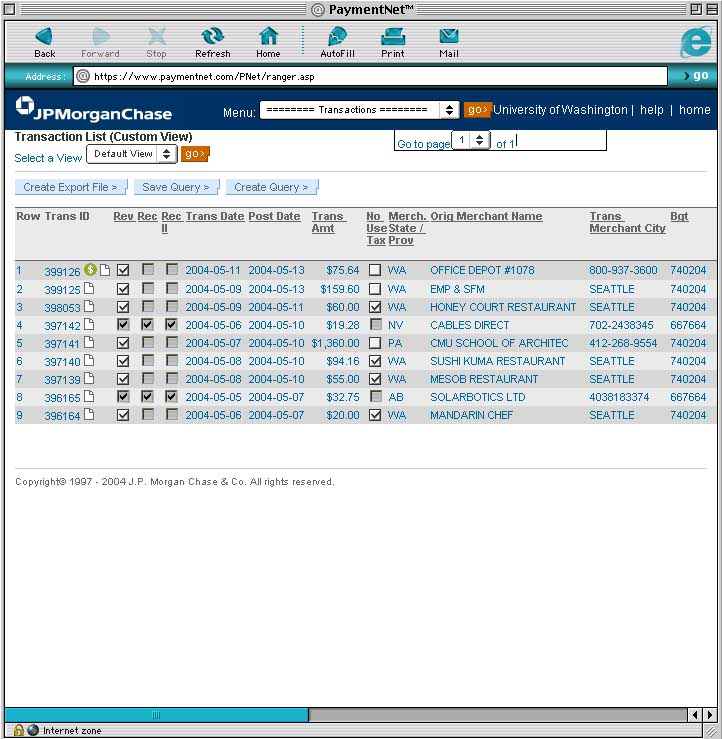The height and width of the screenshot is (739, 722).
Task: Uncheck No Use Tax for HONEY COURT RESTAURANT
Action: click(375, 307)
